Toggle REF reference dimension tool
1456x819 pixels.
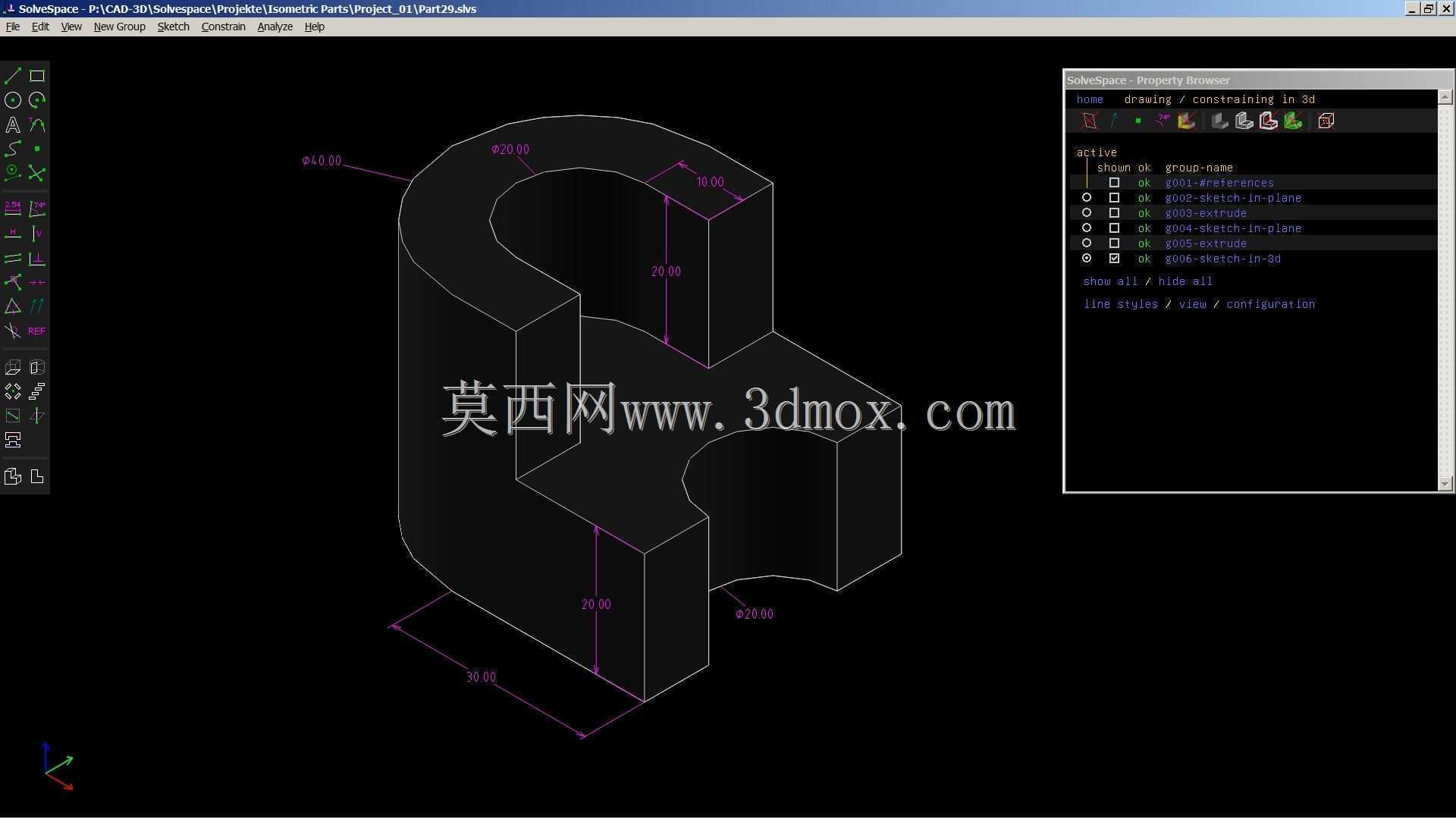[x=37, y=331]
